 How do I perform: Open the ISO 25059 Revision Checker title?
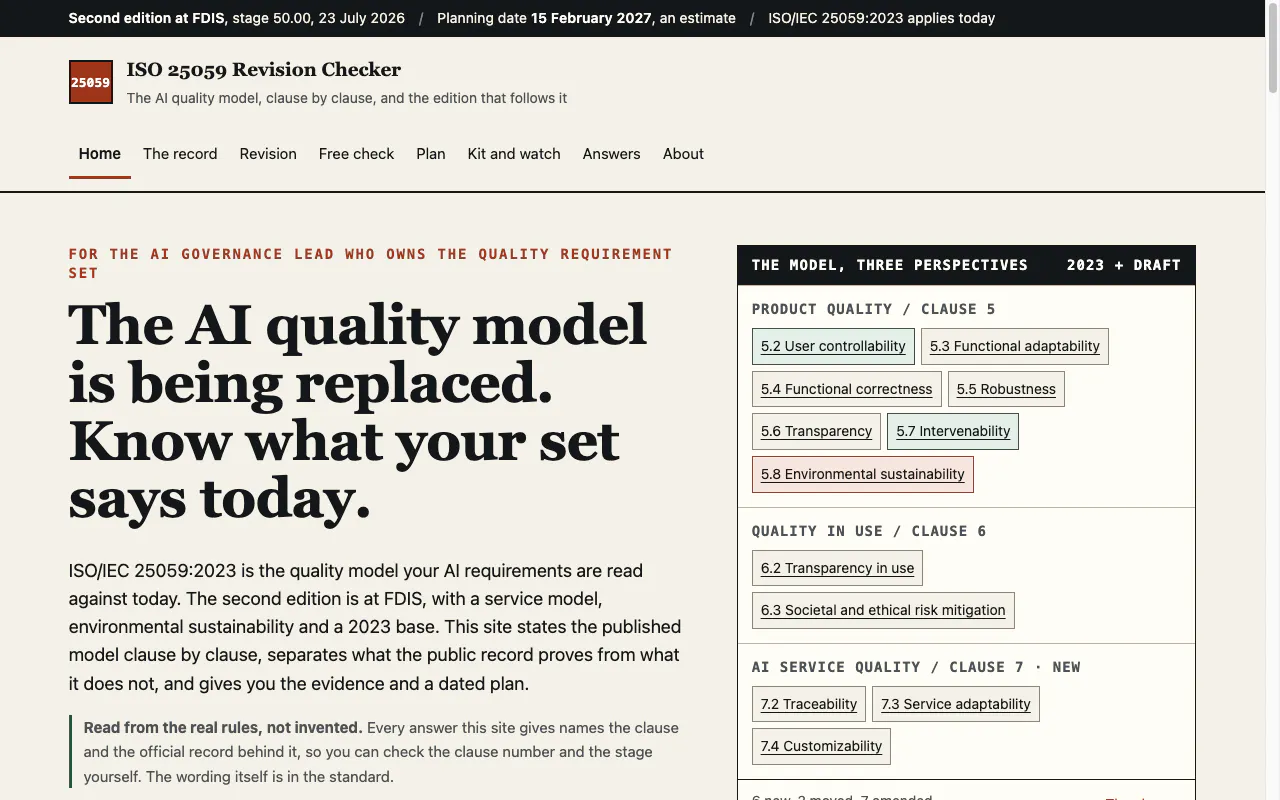point(263,70)
